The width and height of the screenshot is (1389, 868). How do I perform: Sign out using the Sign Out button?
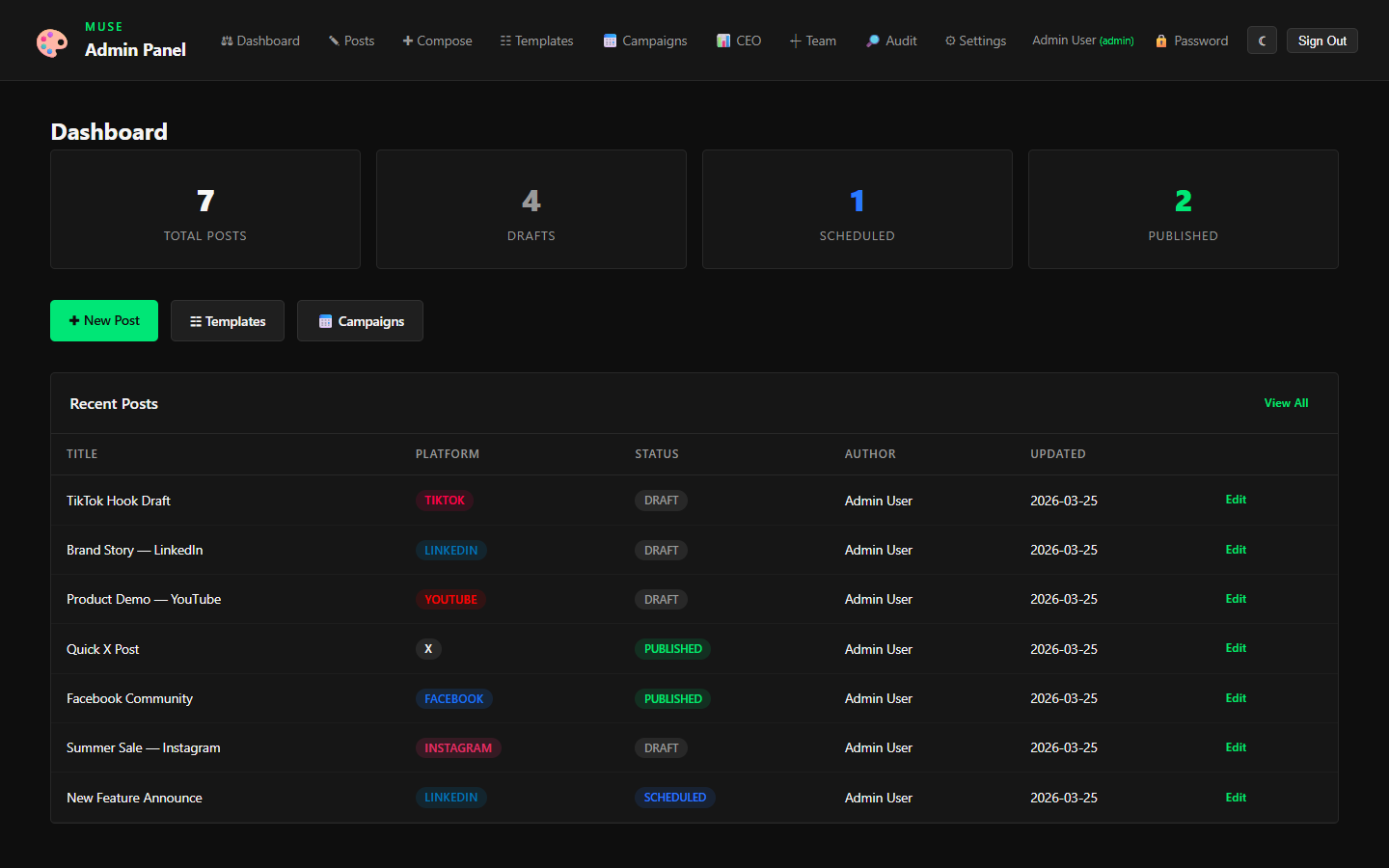click(x=1321, y=41)
